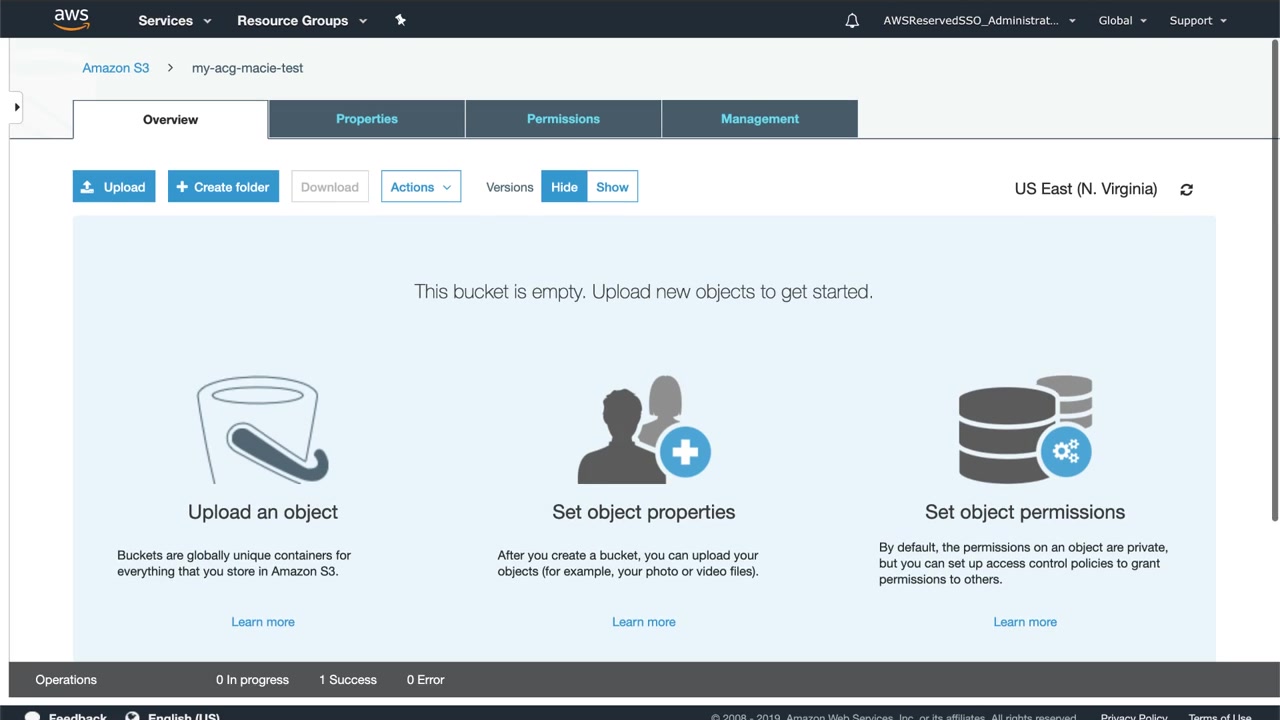Open the Support dropdown menu
1280x720 pixels.
click(1198, 20)
